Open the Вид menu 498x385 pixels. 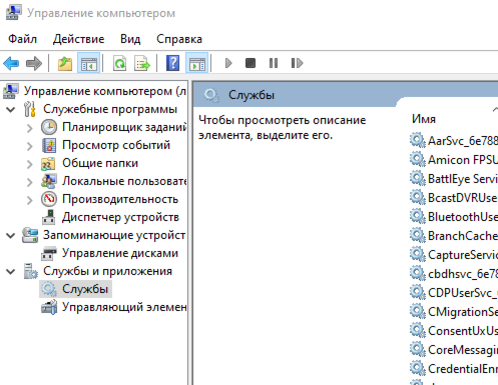(x=130, y=39)
